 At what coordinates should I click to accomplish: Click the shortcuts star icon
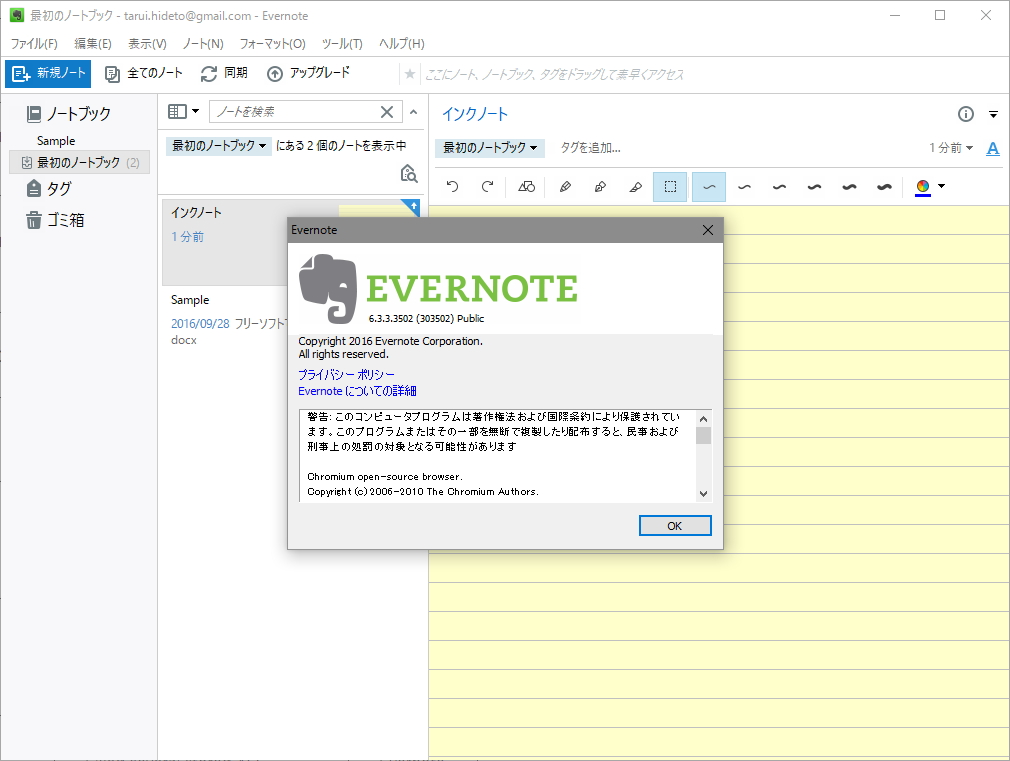click(410, 75)
